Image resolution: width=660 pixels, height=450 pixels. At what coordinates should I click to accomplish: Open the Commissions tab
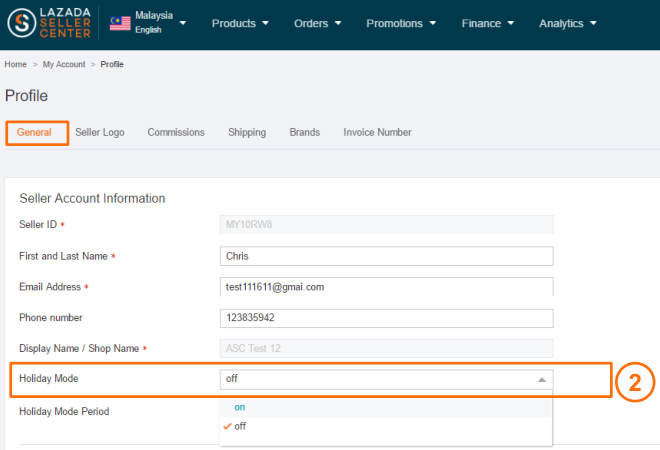click(176, 132)
